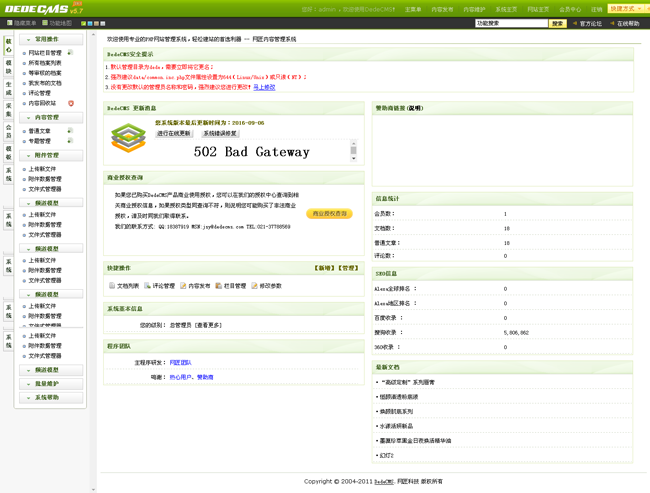
Task: Click the 说明 link in 赞助商链接 header
Action: (415, 108)
